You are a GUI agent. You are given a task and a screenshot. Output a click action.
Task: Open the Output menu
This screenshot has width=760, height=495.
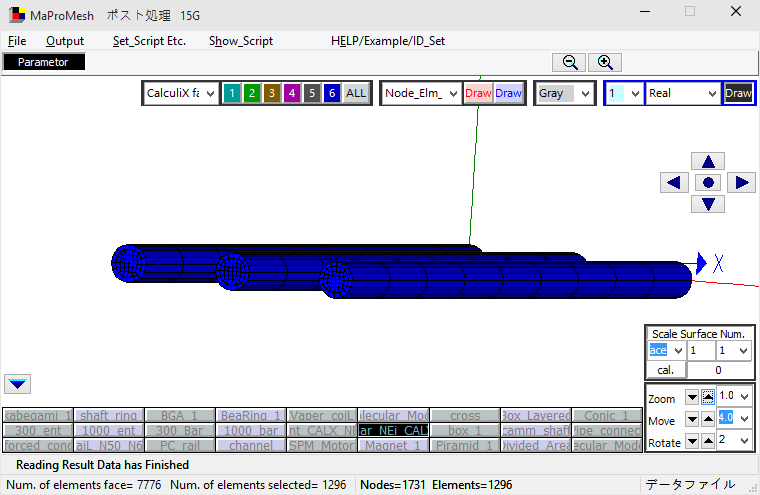point(65,41)
